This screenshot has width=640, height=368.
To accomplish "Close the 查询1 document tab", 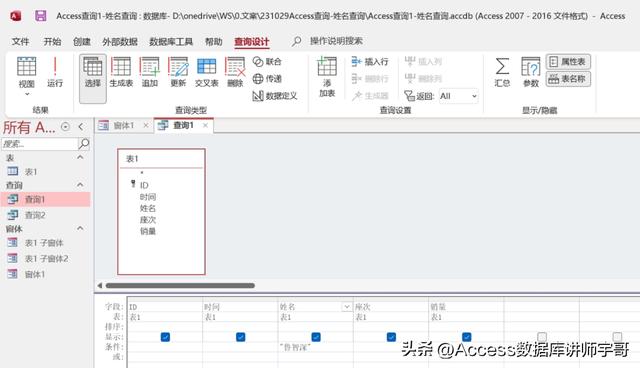I will tap(205, 125).
